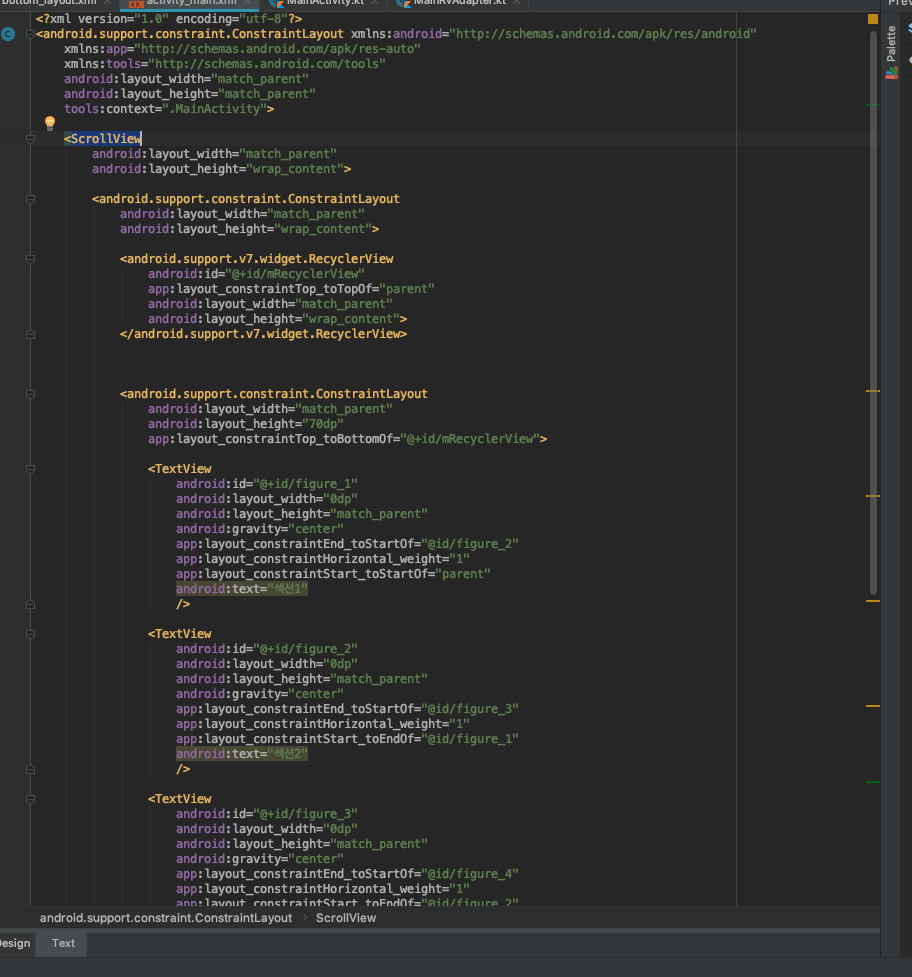Click android:id="@+id/mRecyclerView" attribute
The height and width of the screenshot is (977, 912).
point(256,274)
